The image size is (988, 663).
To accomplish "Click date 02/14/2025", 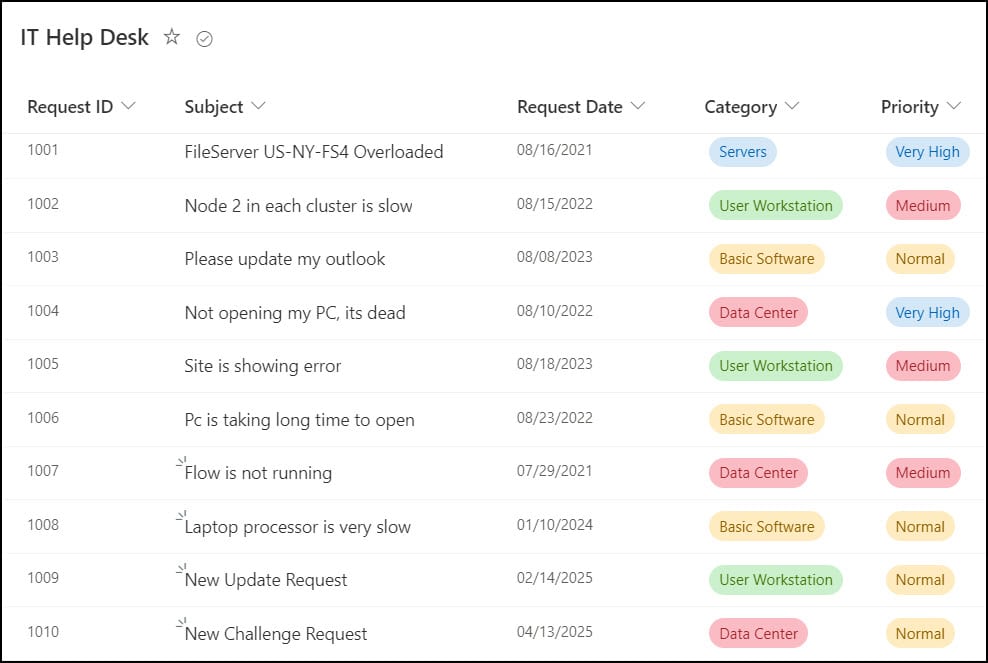I will [x=554, y=578].
